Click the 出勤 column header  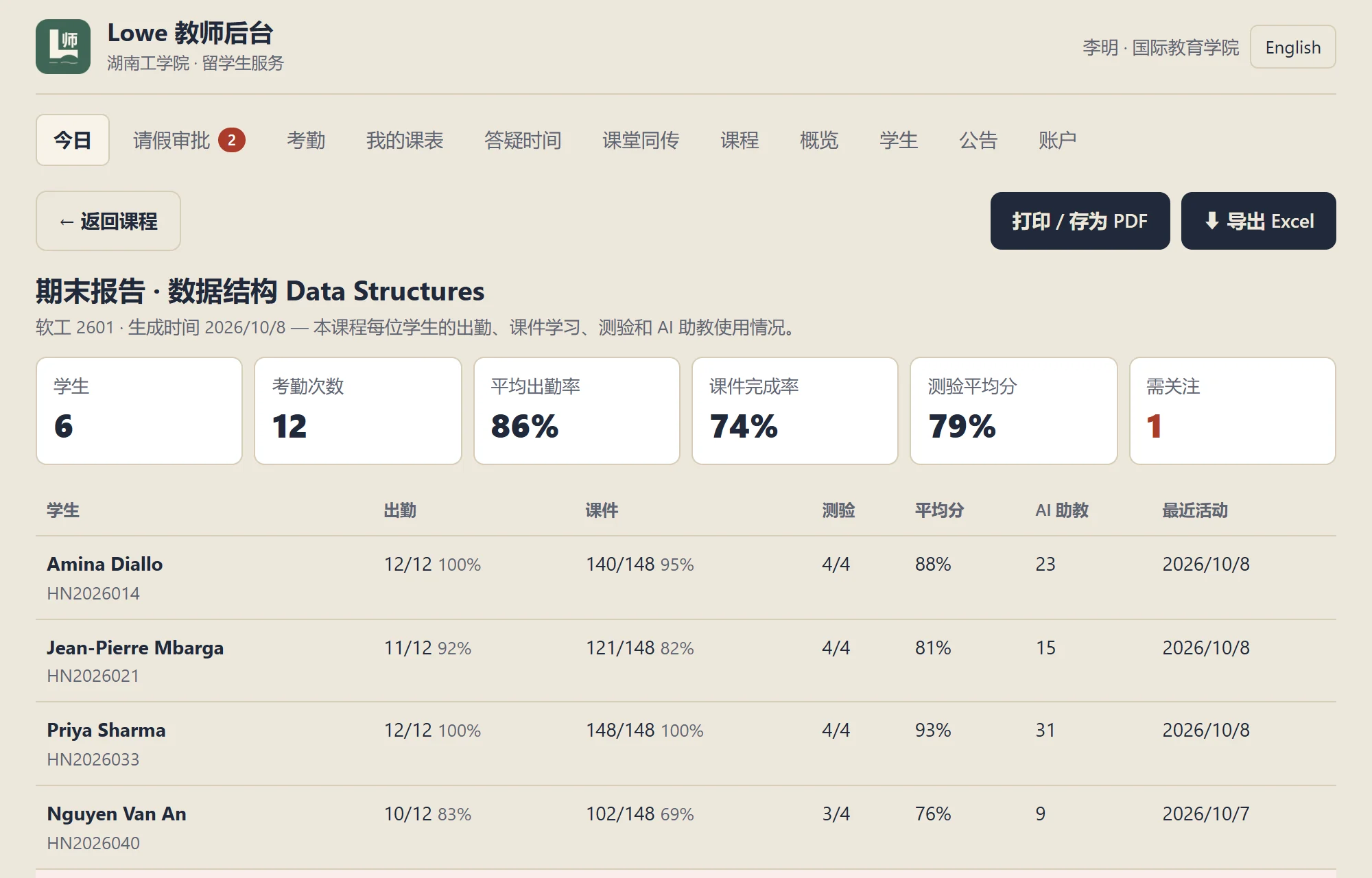coord(400,510)
